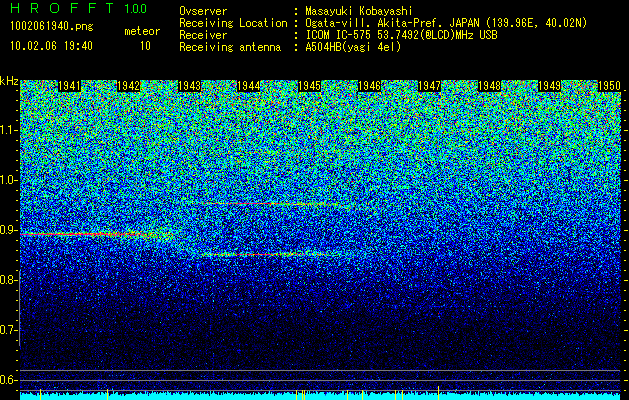Screen dimensions: 629x400
Task: Click observer name Masayuki Kobayashi
Action: 359,12
